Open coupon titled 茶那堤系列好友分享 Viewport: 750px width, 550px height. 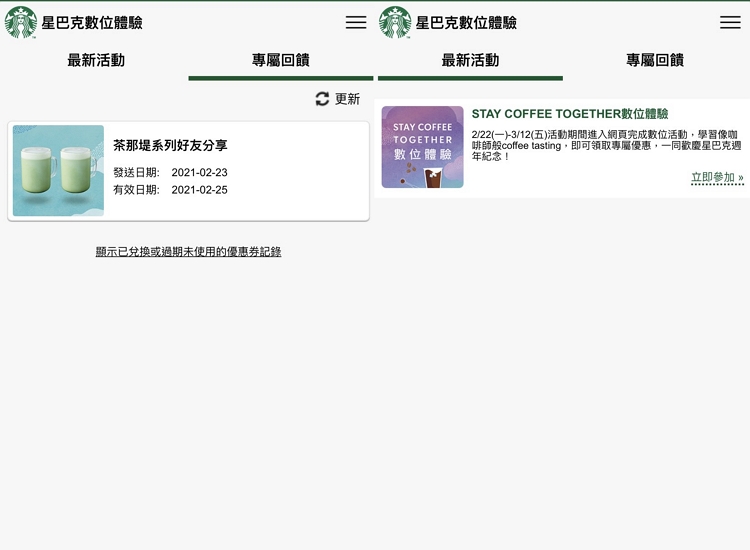click(170, 145)
